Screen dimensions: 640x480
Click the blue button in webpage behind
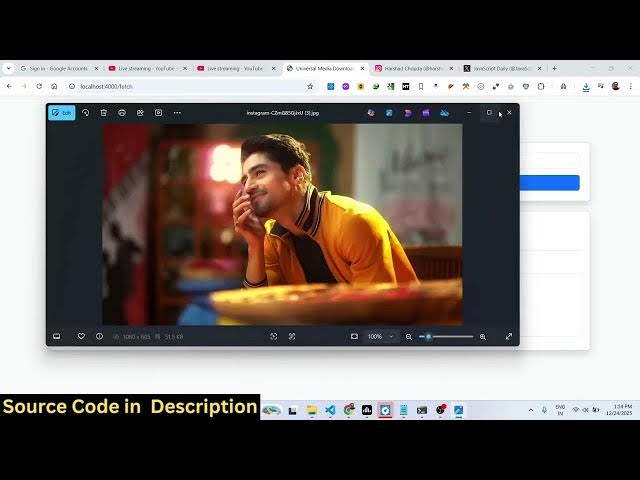pos(550,183)
